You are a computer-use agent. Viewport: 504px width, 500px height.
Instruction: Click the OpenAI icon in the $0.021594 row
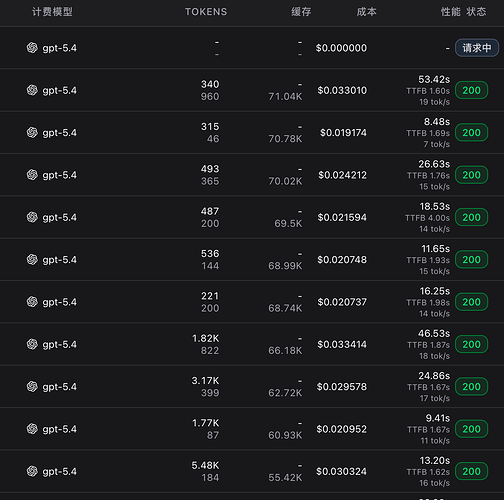pyautogui.click(x=32, y=217)
